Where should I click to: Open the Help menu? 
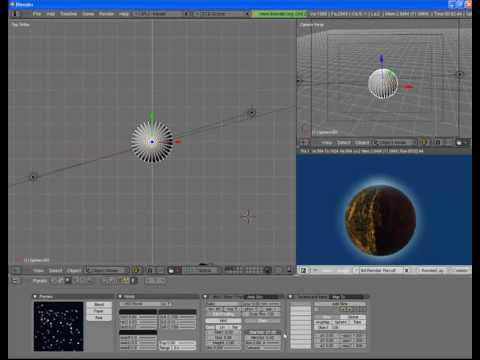tap(124, 14)
